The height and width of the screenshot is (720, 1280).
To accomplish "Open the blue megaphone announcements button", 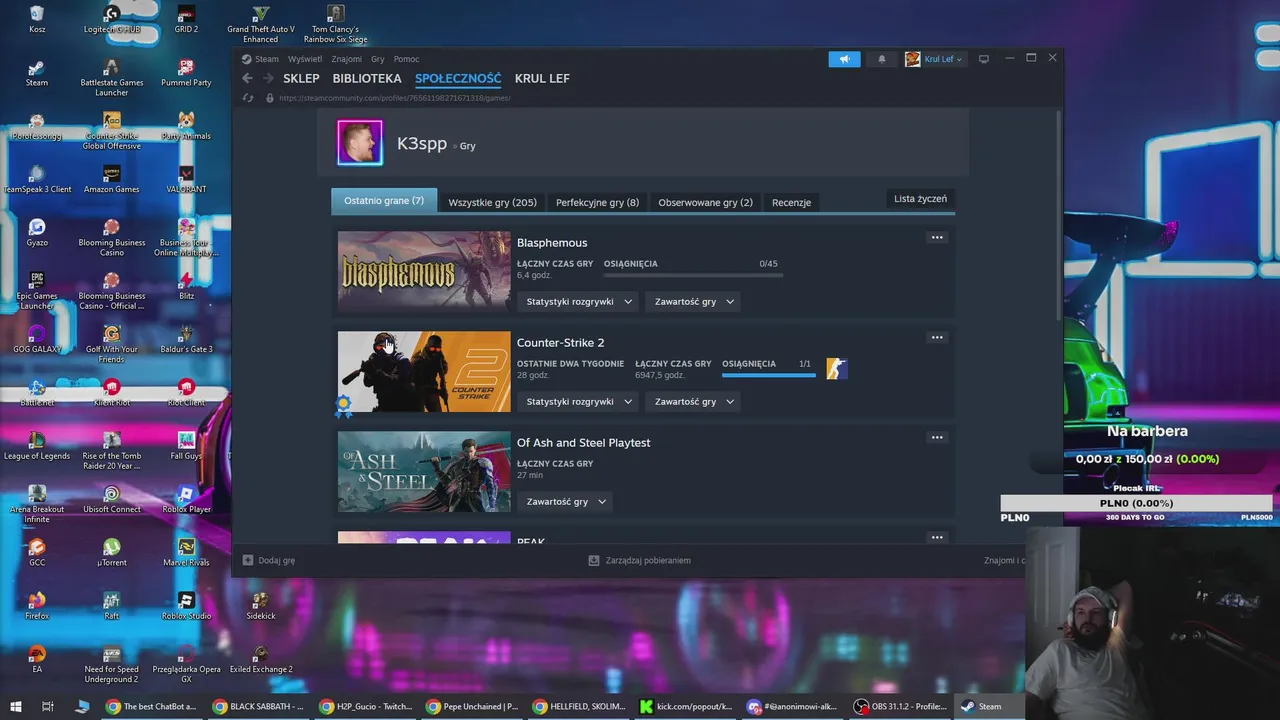I will (x=844, y=59).
